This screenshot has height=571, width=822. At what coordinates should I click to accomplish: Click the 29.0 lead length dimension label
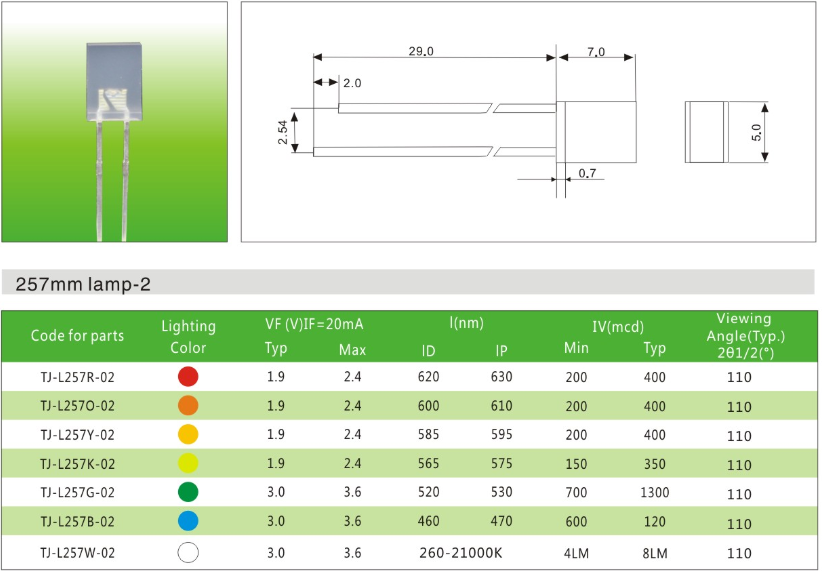point(421,52)
